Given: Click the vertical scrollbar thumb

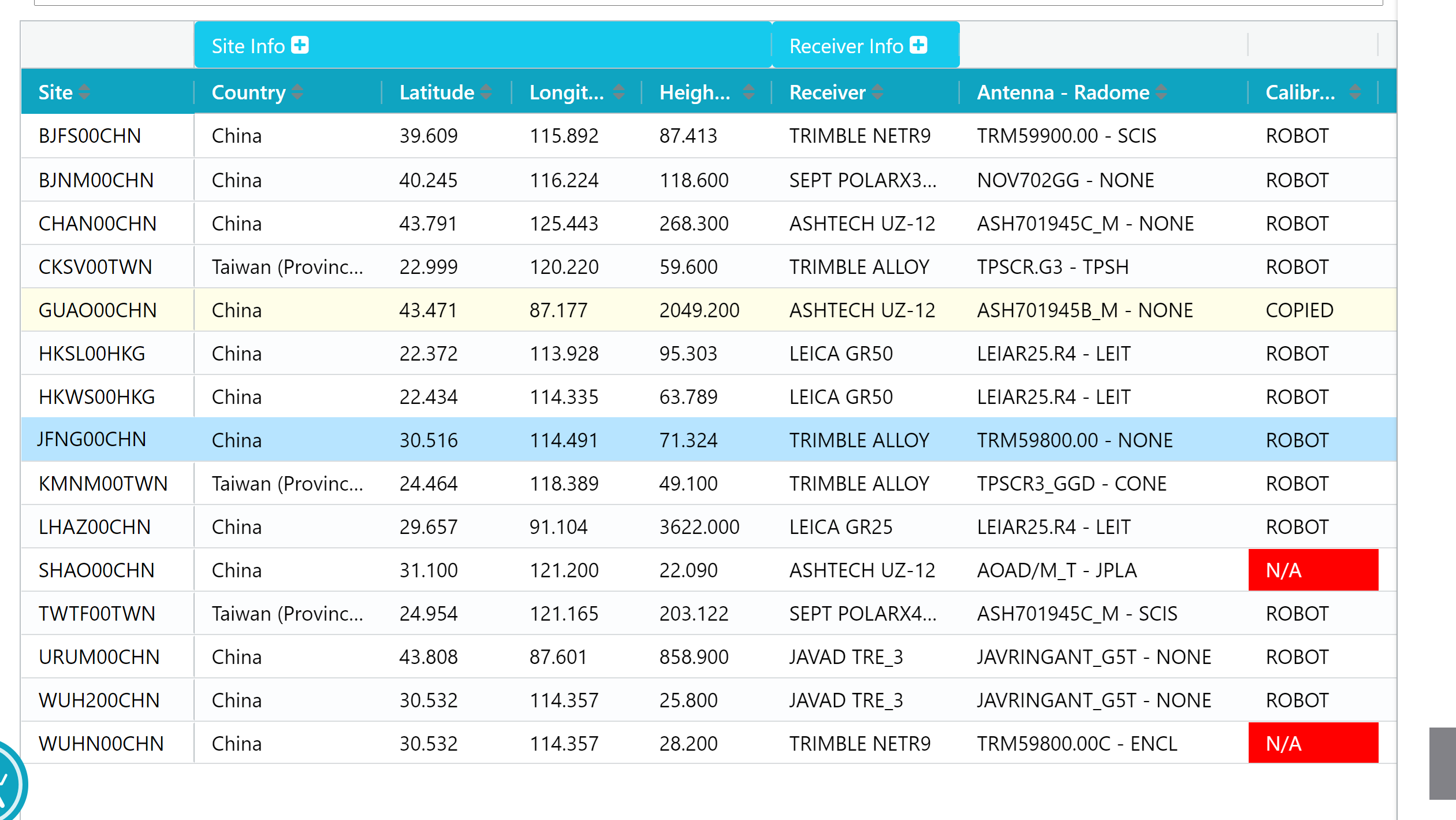Looking at the screenshot, I should [x=1442, y=763].
